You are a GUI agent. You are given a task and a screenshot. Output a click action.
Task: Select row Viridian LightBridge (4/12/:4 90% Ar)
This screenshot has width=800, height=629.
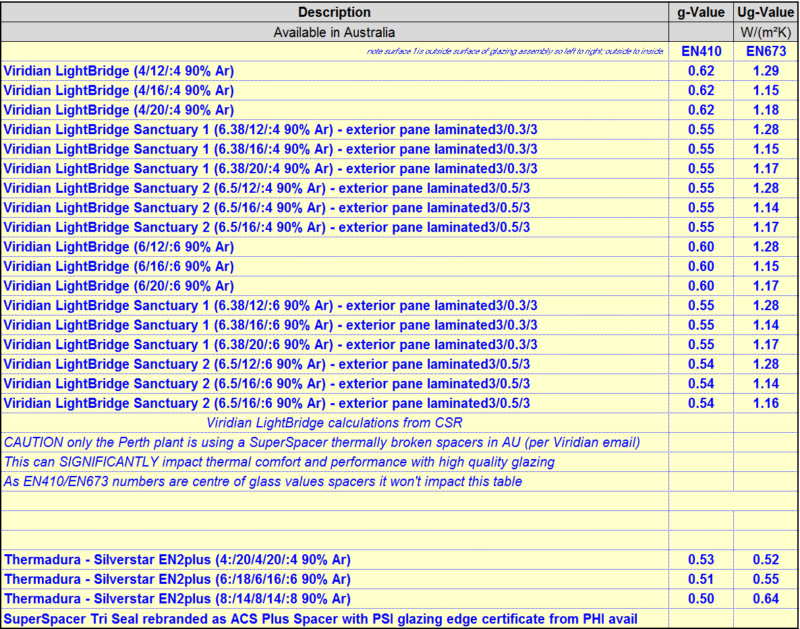click(399, 71)
